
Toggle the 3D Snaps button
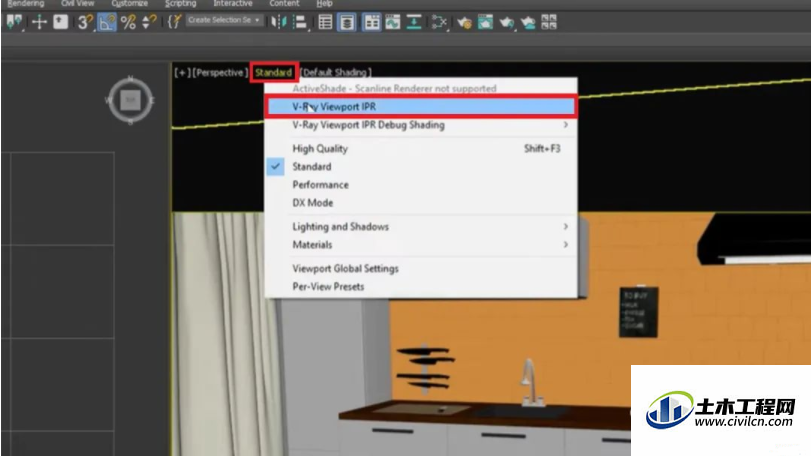pyautogui.click(x=85, y=22)
